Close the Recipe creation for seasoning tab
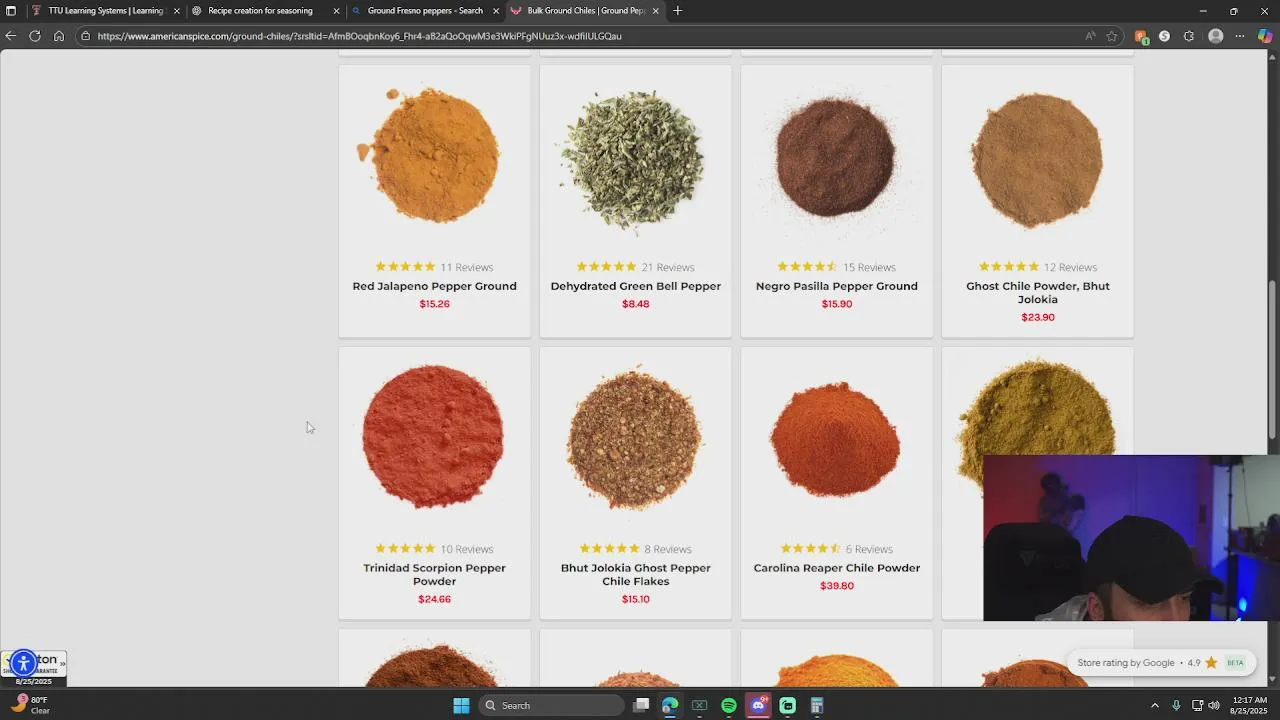This screenshot has height=720, width=1280. (336, 11)
